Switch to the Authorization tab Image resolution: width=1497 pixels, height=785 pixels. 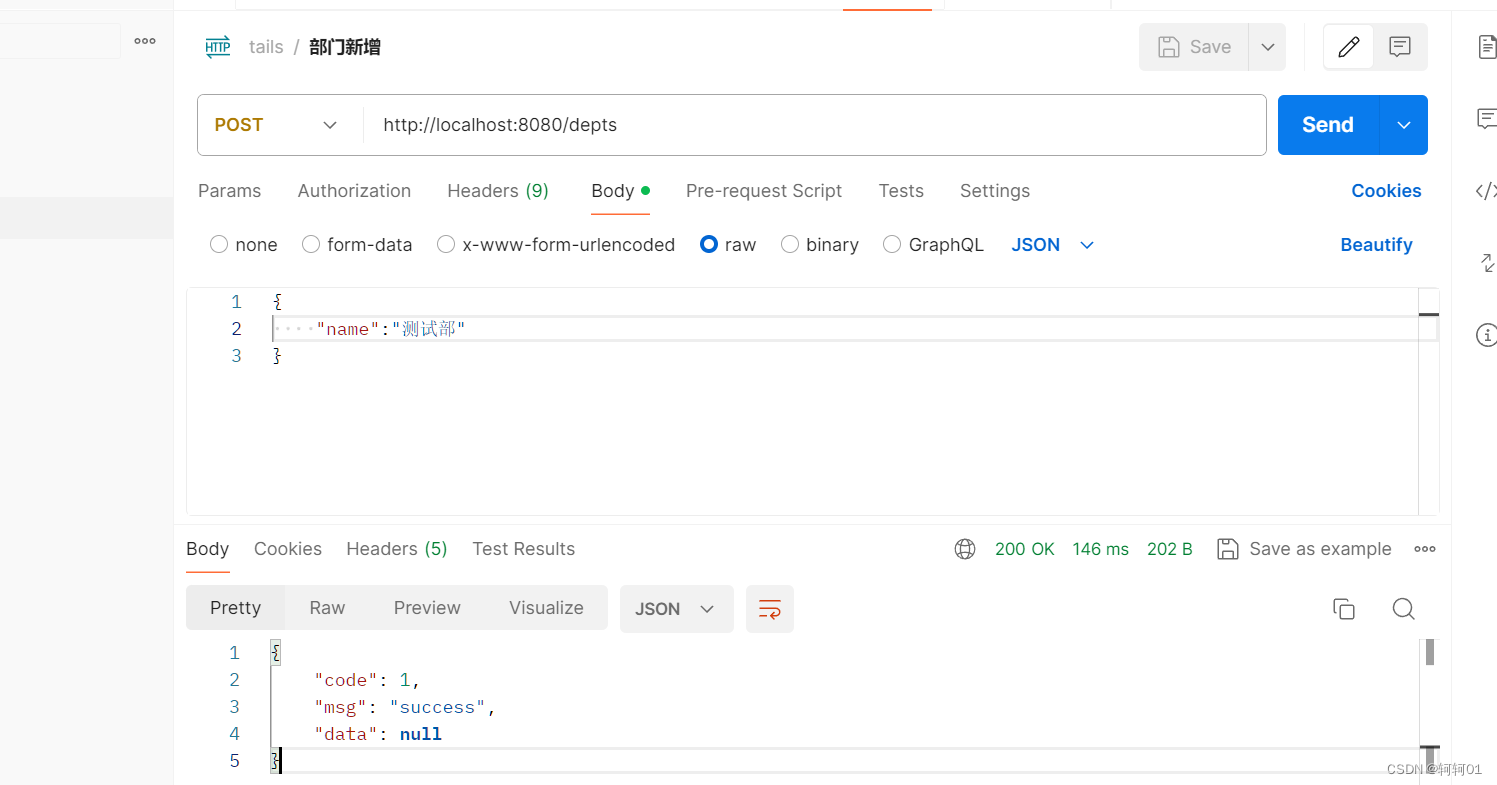(x=354, y=191)
